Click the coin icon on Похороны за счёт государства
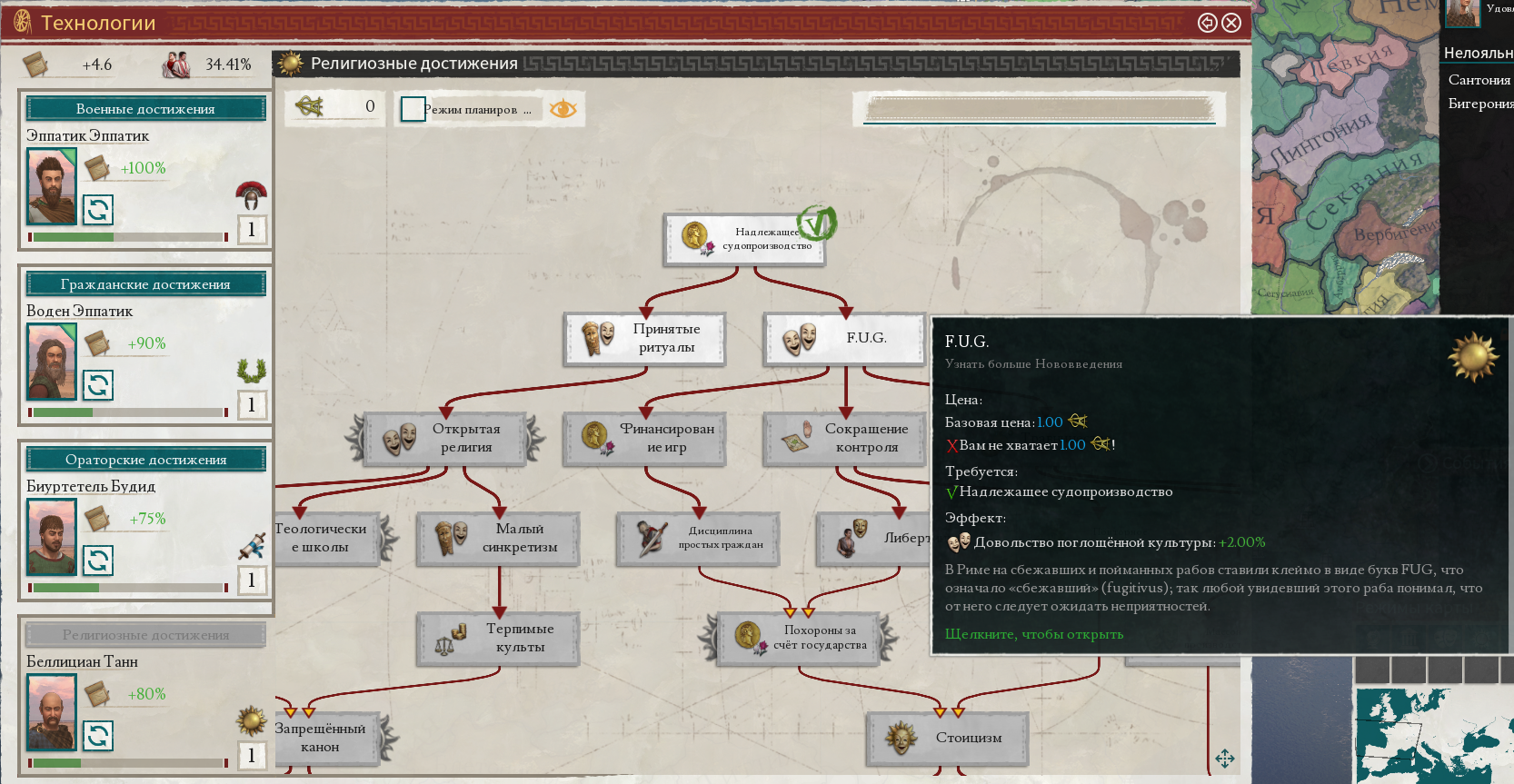 751,638
